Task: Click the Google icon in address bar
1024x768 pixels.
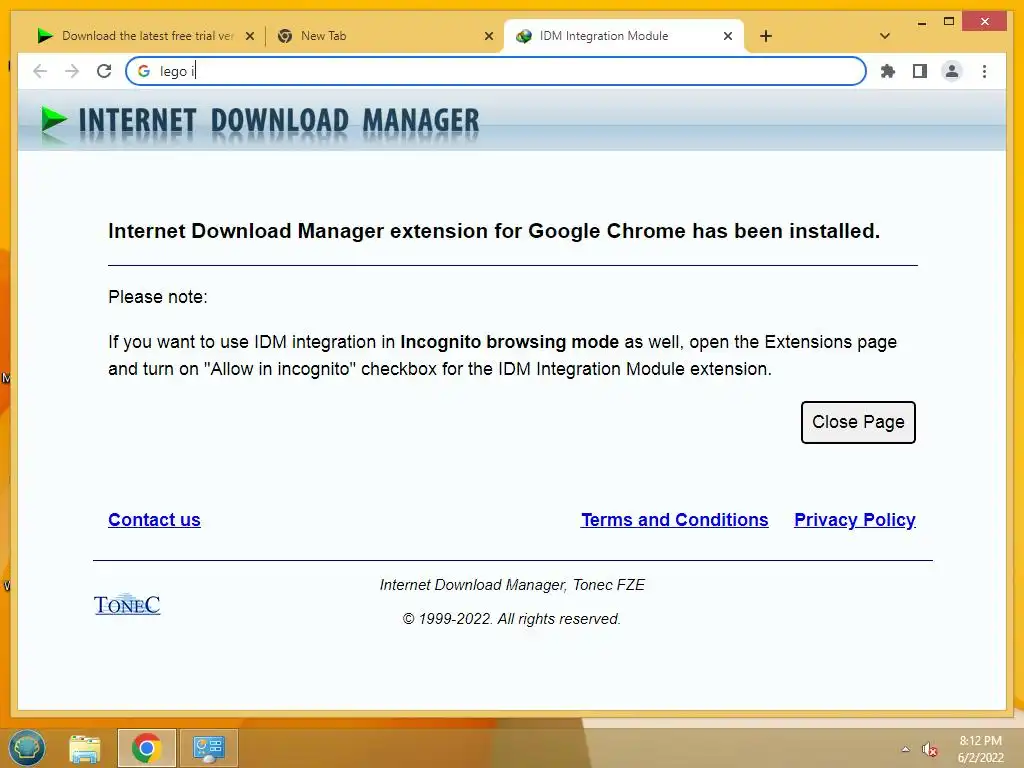Action: pyautogui.click(x=144, y=71)
